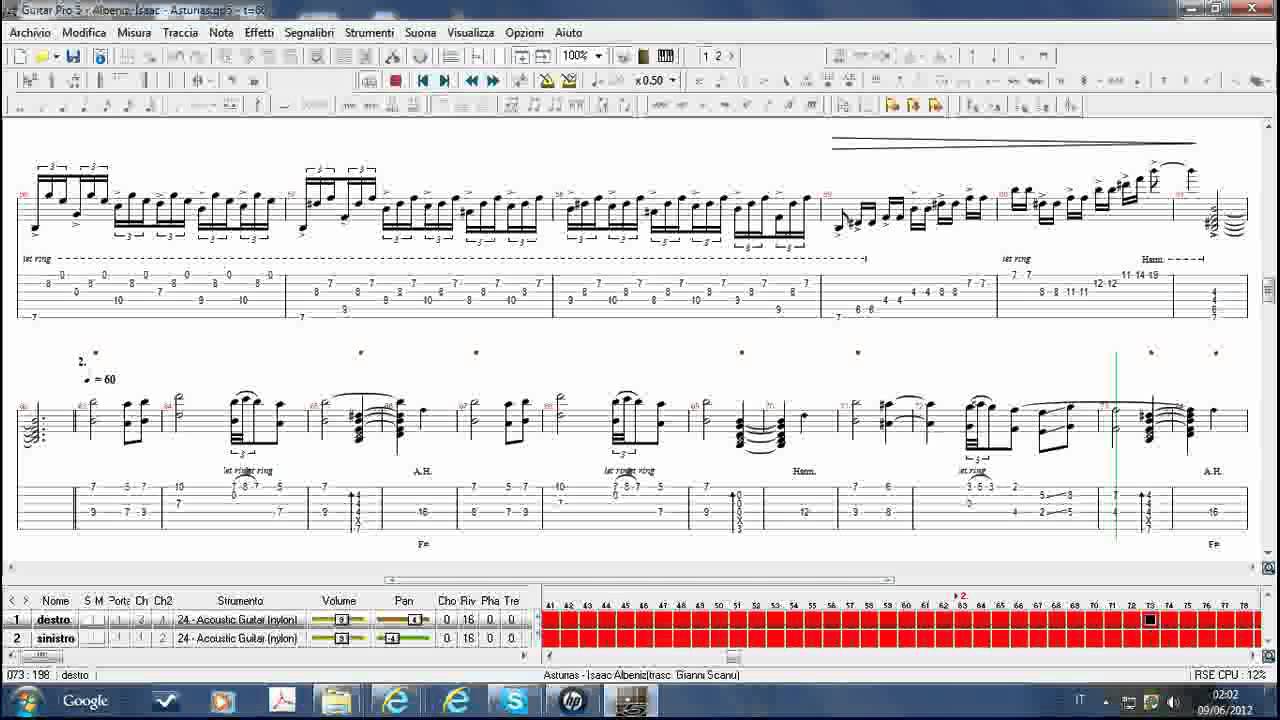
Task: Jump to last bar playback icon
Action: (444, 81)
